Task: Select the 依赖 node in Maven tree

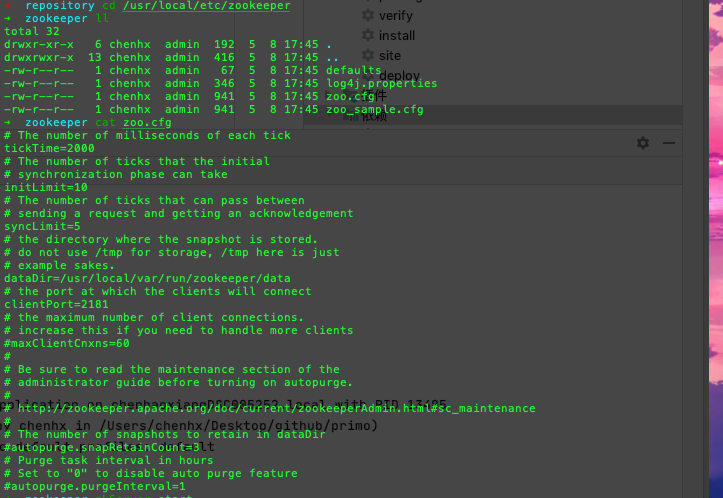Action: 374,116
